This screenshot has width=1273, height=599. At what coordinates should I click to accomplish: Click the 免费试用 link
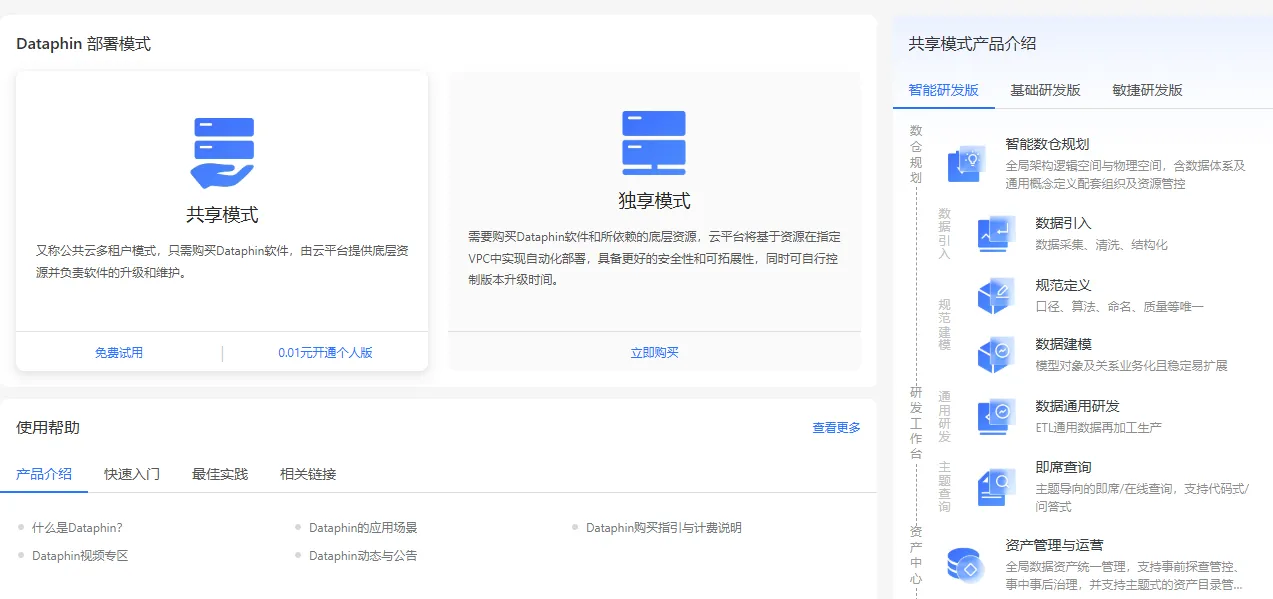coord(119,353)
